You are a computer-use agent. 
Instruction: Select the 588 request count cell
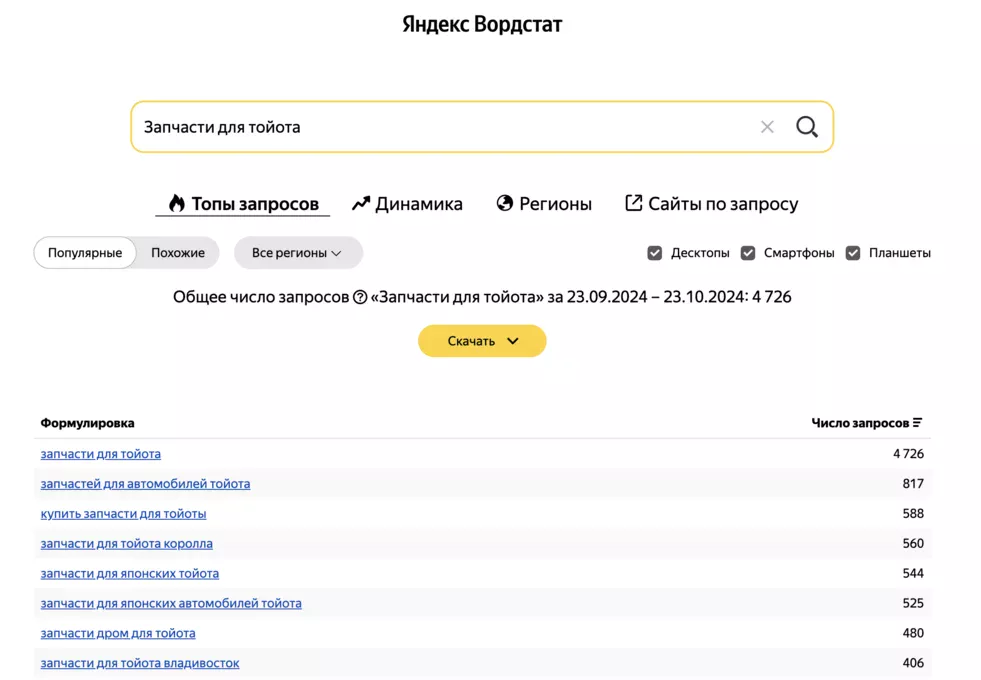point(913,514)
